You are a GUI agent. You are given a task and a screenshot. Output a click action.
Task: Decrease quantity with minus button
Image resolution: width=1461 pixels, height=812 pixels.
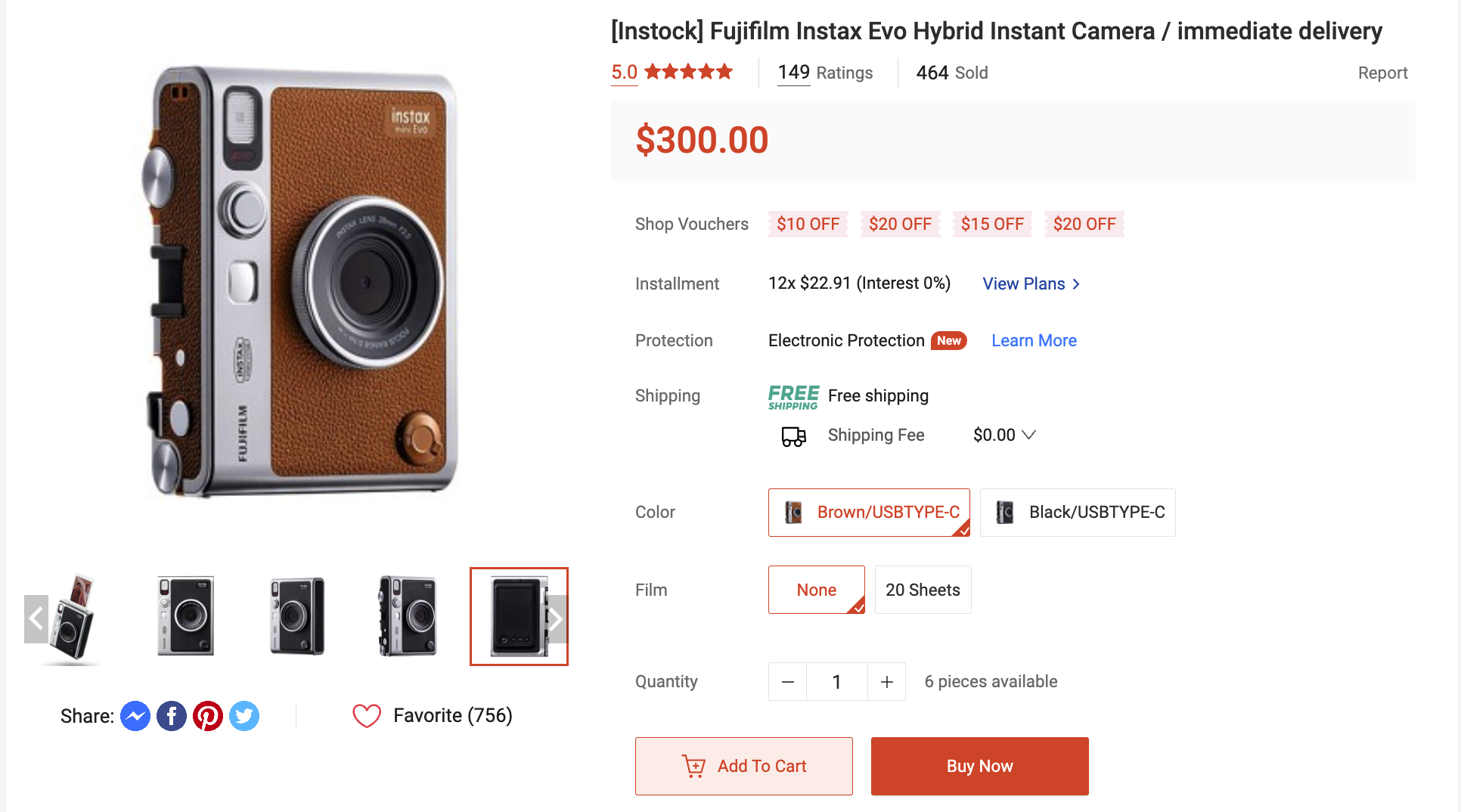[x=787, y=682]
